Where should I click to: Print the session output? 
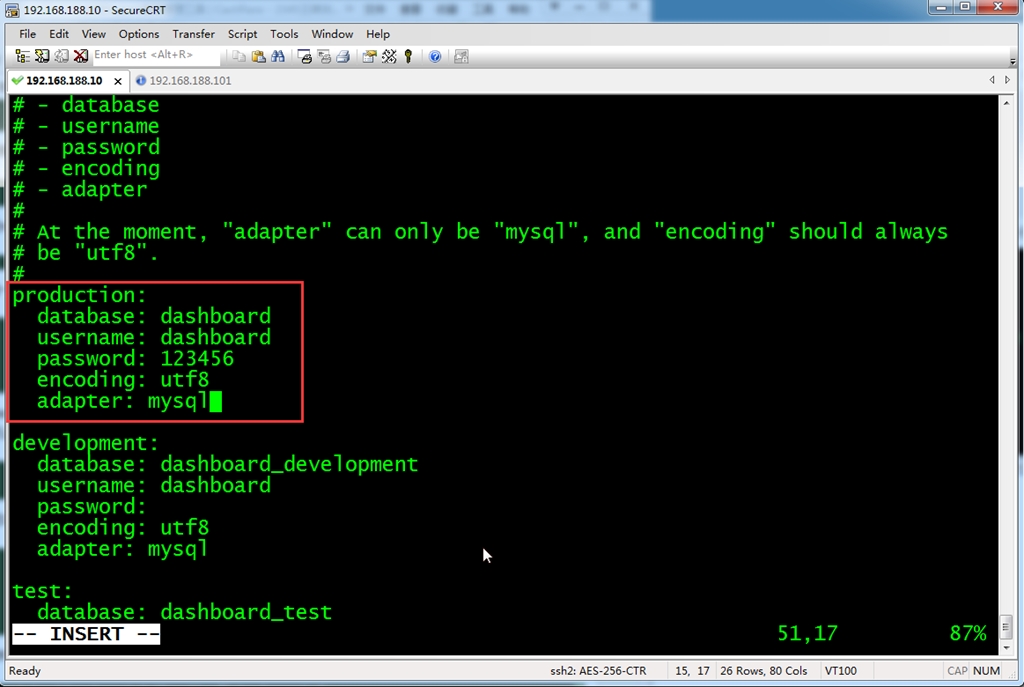[342, 57]
